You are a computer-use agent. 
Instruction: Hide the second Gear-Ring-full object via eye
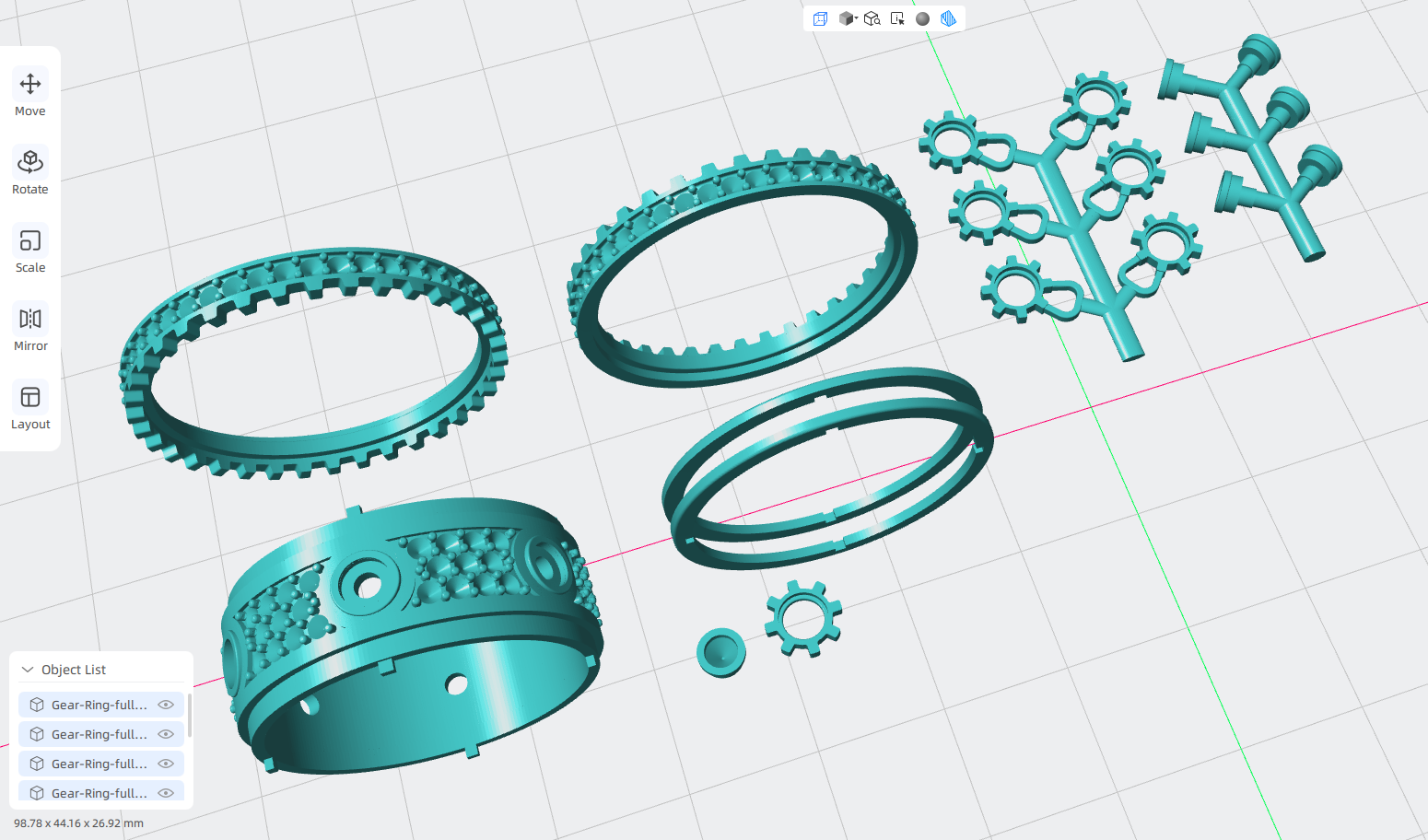tap(166, 734)
